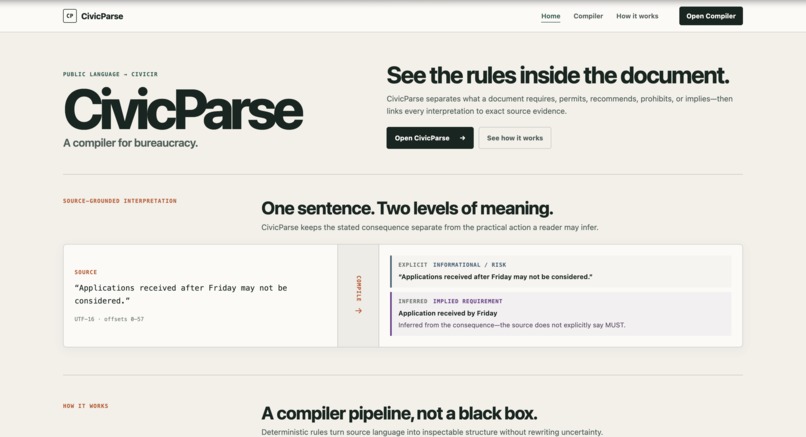
Task: Click the See how it works button
Action: pos(515,138)
